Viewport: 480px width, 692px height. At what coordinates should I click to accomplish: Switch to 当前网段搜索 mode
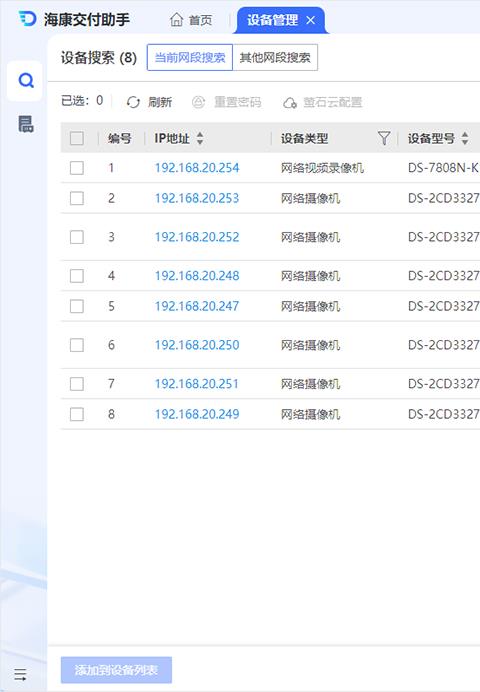coord(190,57)
